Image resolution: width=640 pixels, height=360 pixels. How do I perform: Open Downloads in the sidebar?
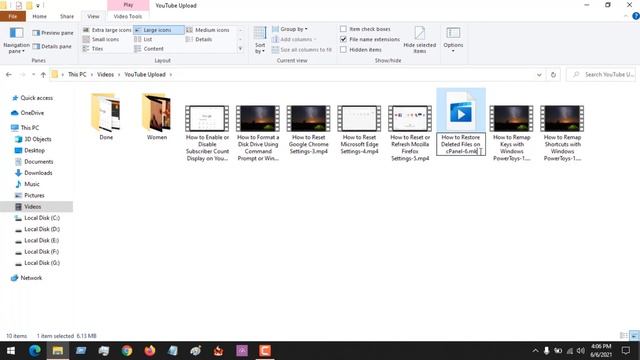tap(34, 173)
